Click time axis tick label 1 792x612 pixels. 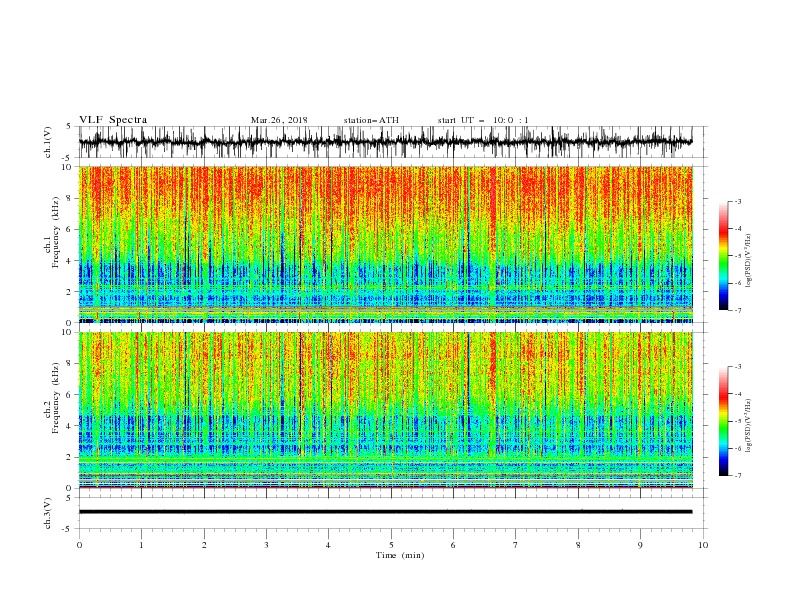point(141,545)
